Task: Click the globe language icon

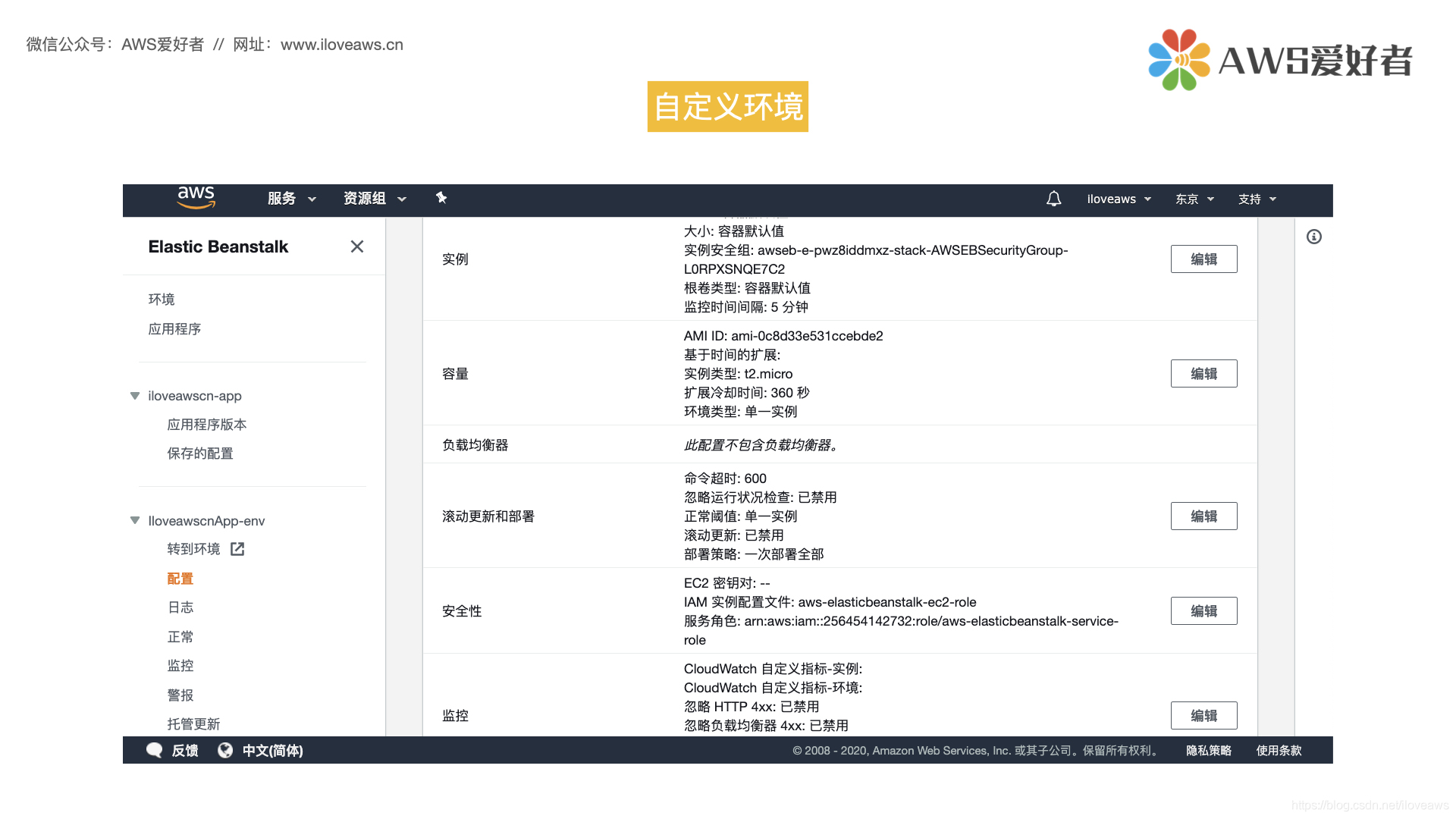Action: click(x=225, y=750)
